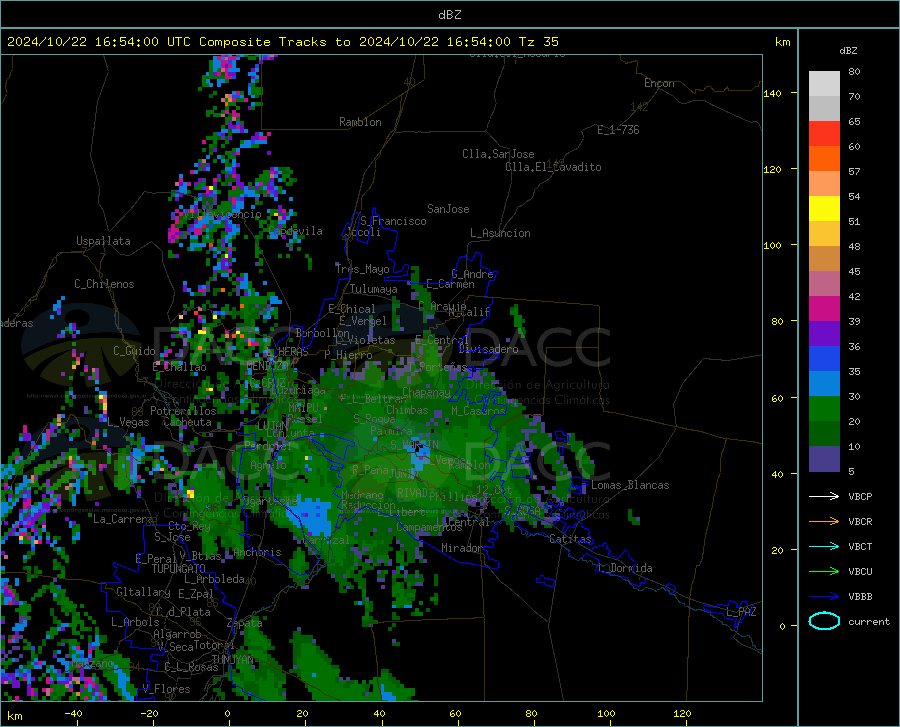Select the light blue 30 dBZ swatch
The image size is (900, 727).
tap(824, 384)
